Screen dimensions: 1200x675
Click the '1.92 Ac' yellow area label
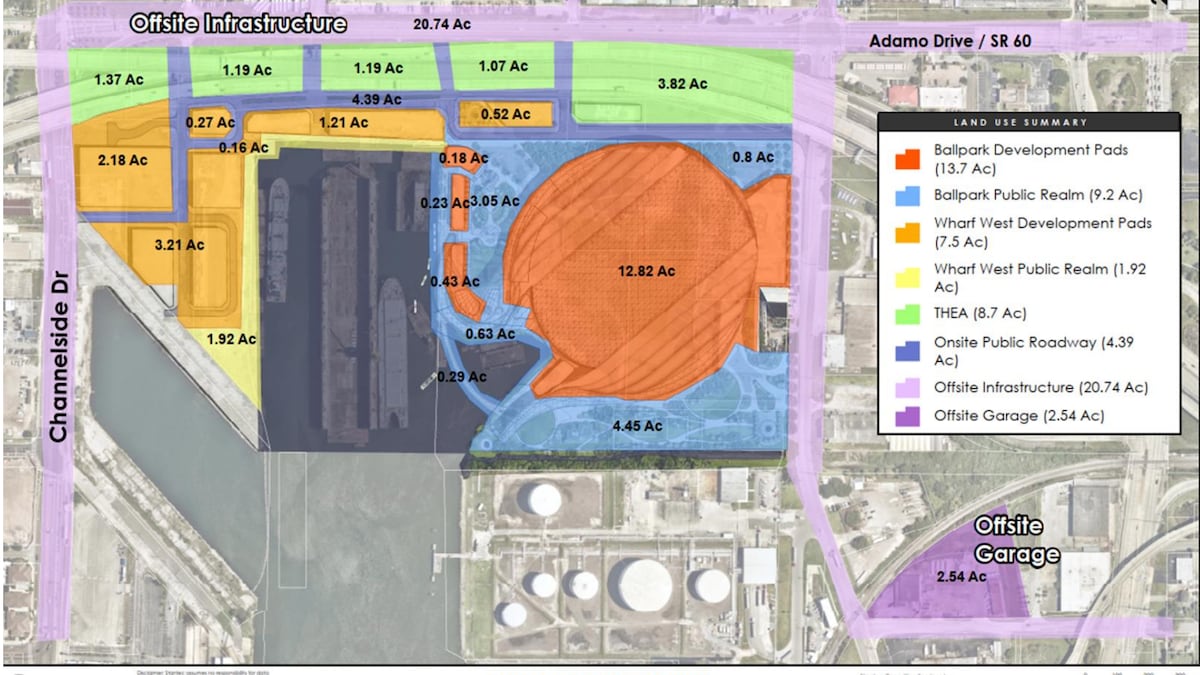231,339
